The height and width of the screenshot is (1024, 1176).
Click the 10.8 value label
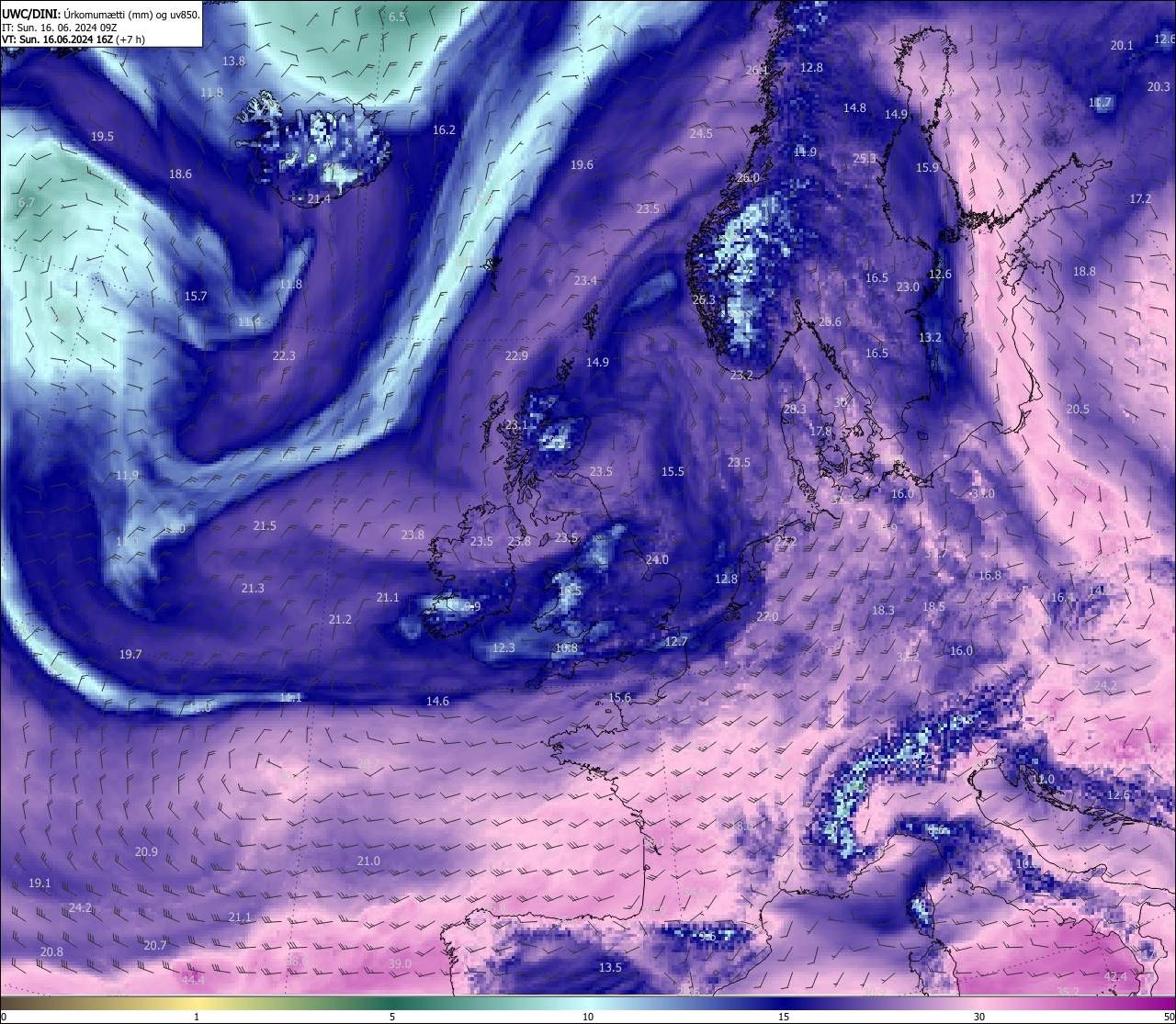pyautogui.click(x=567, y=648)
